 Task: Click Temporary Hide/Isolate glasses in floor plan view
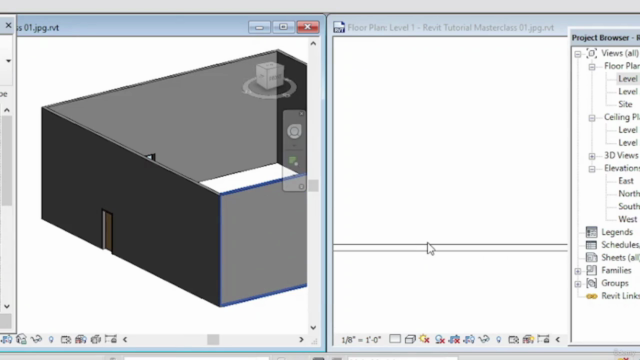484,339
